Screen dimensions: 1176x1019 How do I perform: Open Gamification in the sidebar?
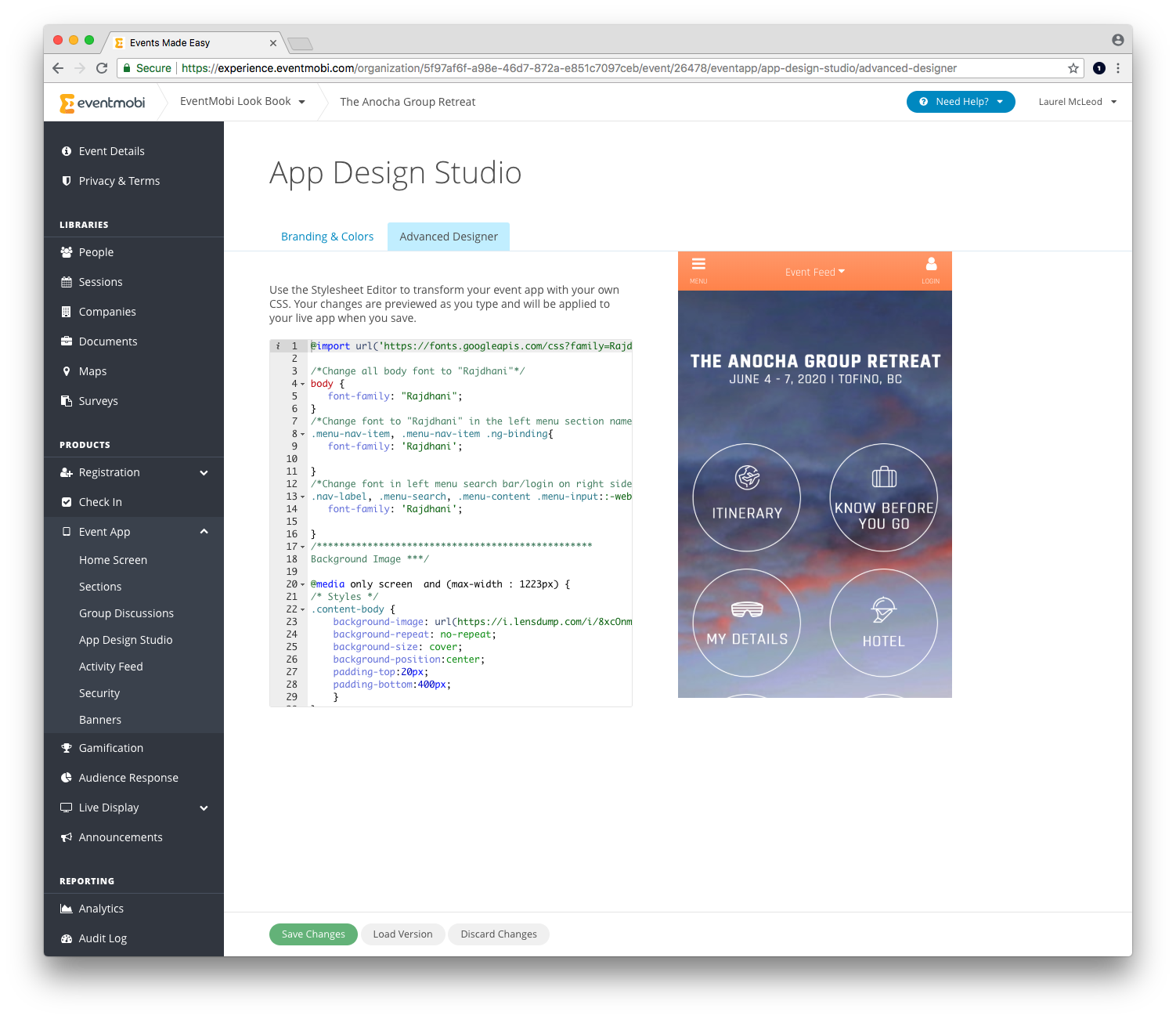click(110, 748)
